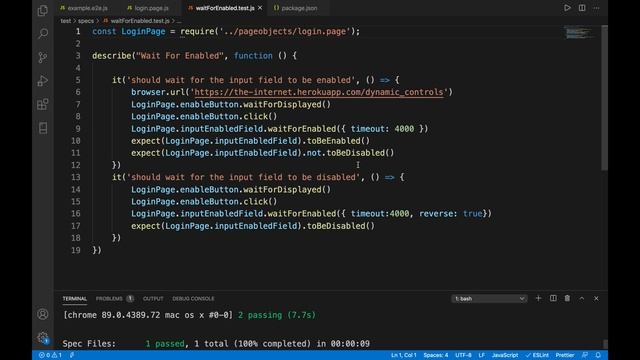Click the 'specs' breadcrumb segment

(86, 21)
